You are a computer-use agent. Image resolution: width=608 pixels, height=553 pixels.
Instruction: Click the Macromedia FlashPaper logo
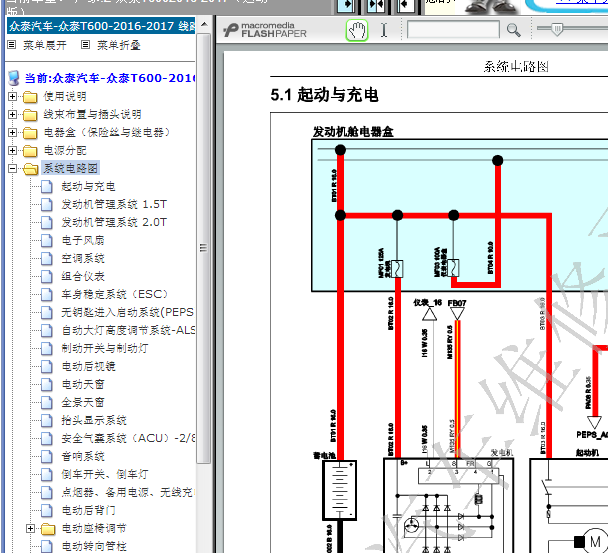point(265,30)
